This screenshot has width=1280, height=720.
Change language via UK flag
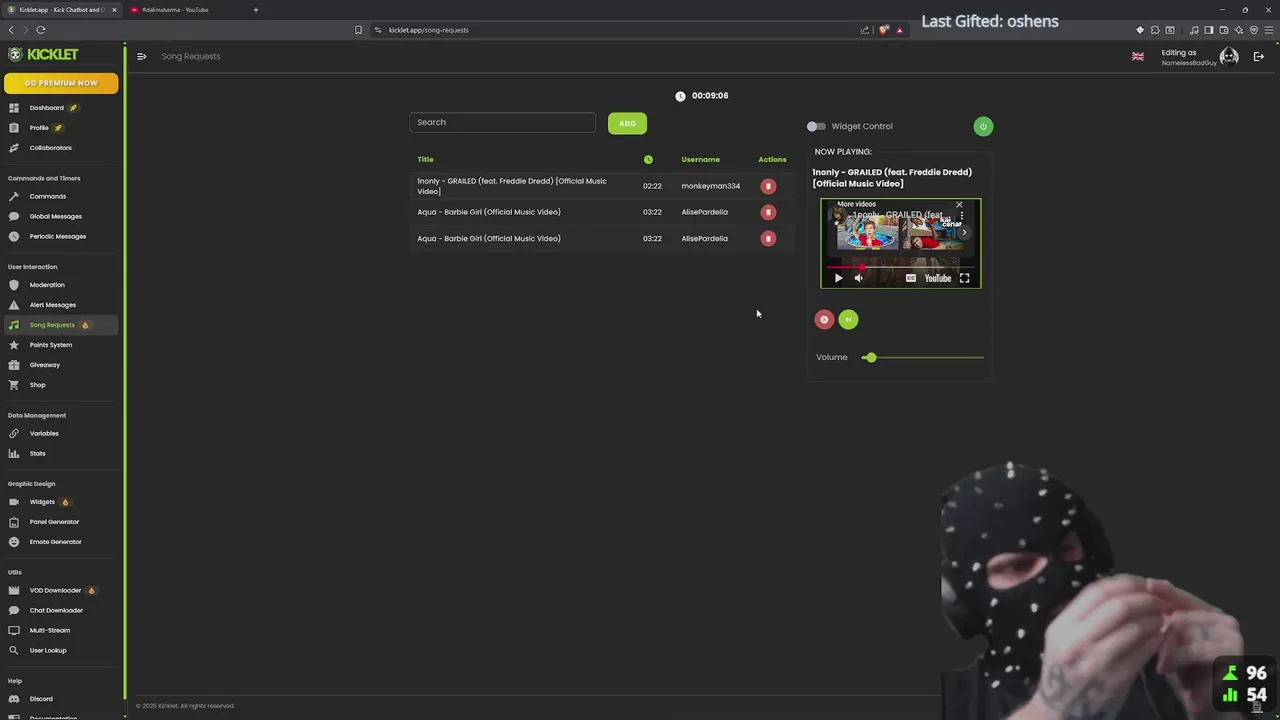pyautogui.click(x=1137, y=56)
